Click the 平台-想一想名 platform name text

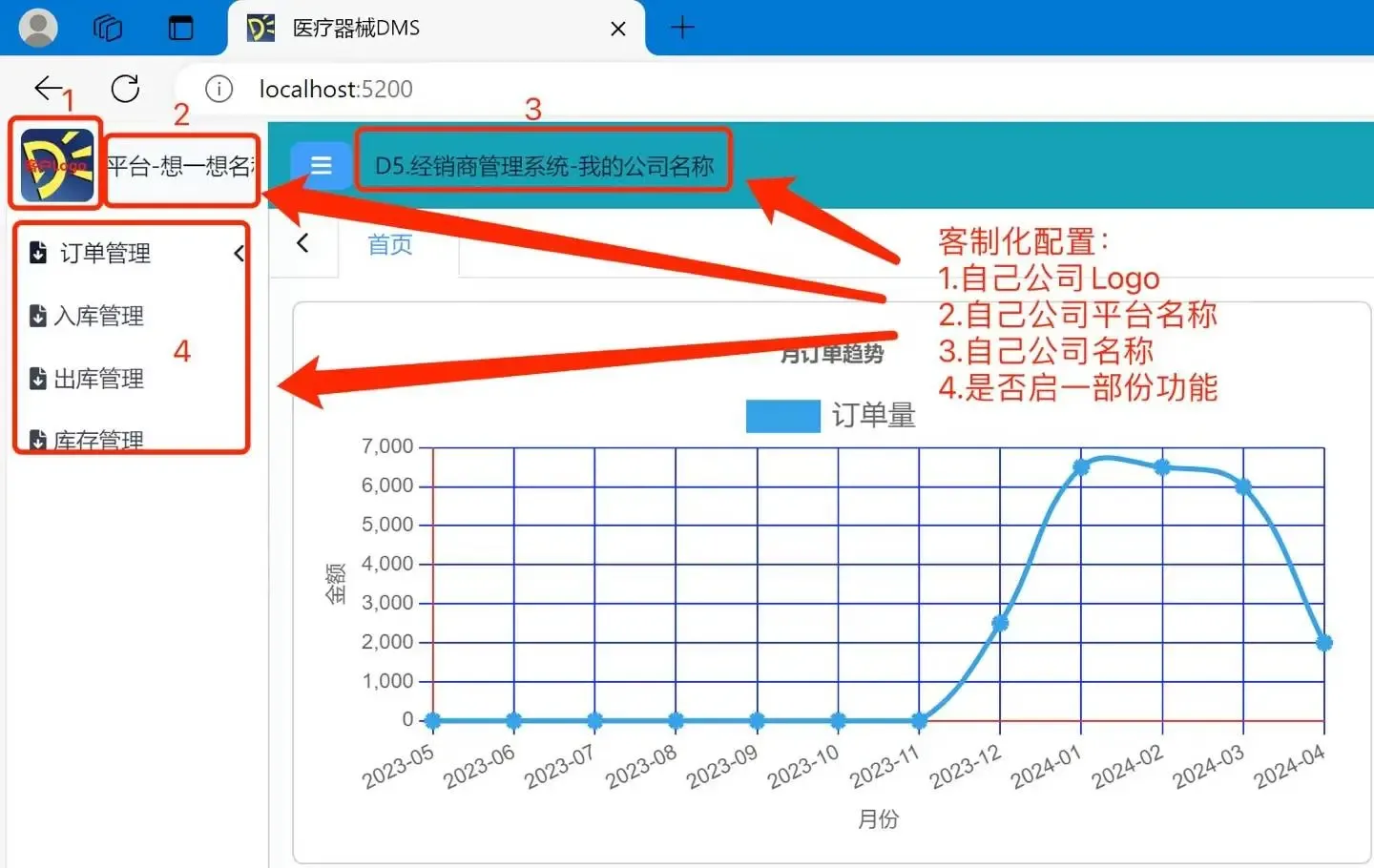pos(180,167)
